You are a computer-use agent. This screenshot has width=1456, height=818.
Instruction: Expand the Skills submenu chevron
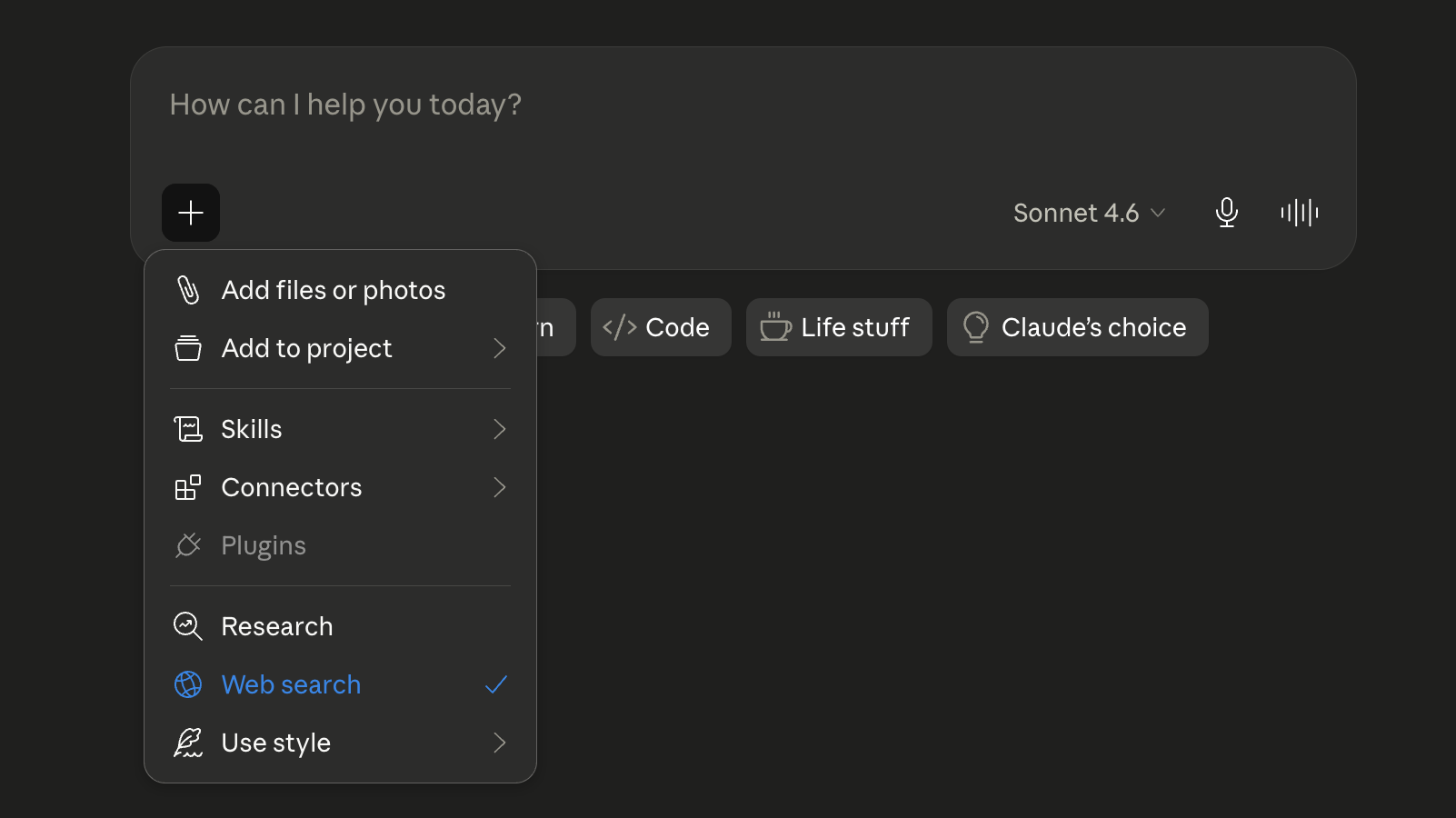(500, 429)
